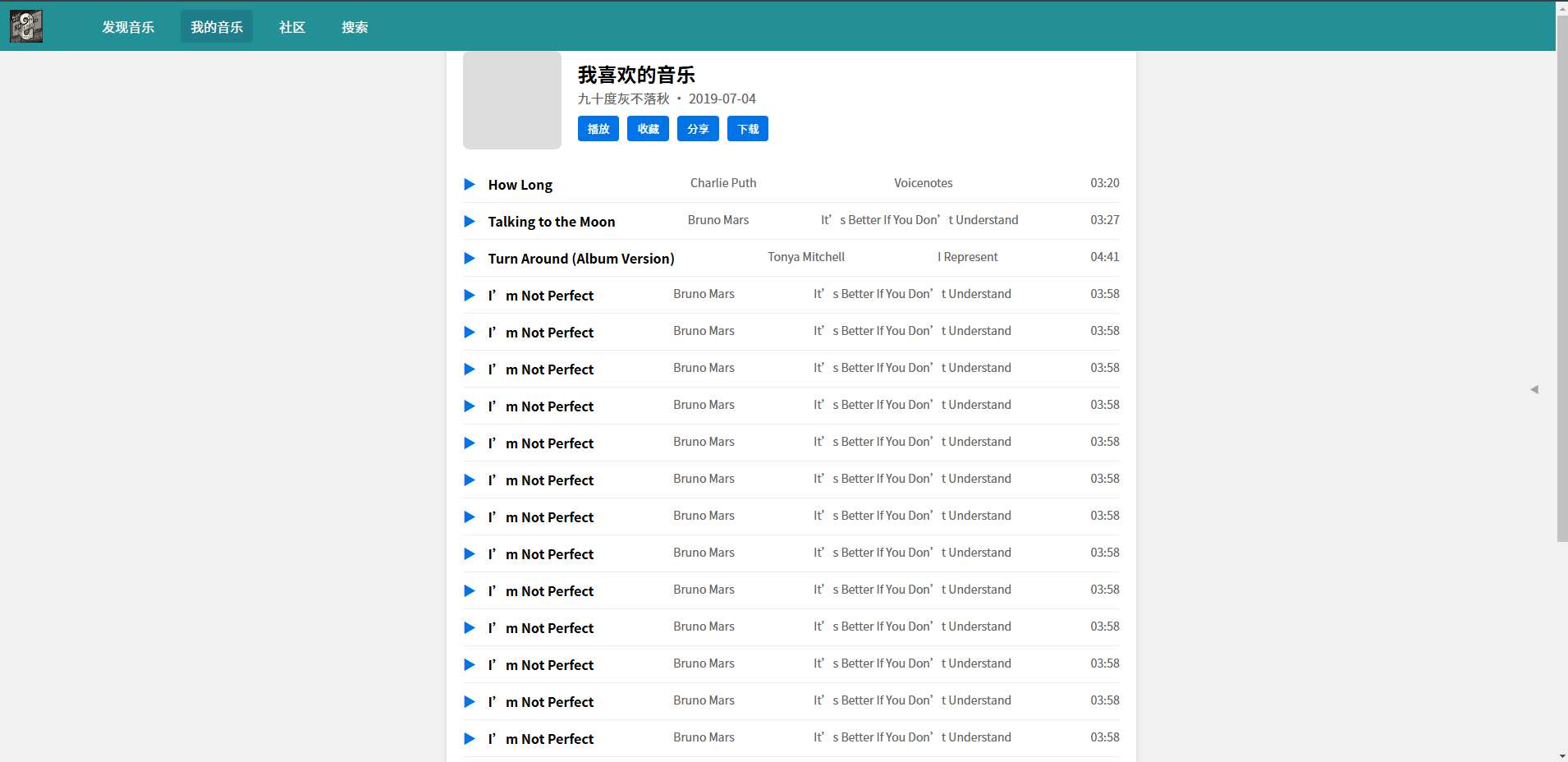1568x762 pixels.
Task: Open the hidden player with the side arrow
Action: [1534, 389]
